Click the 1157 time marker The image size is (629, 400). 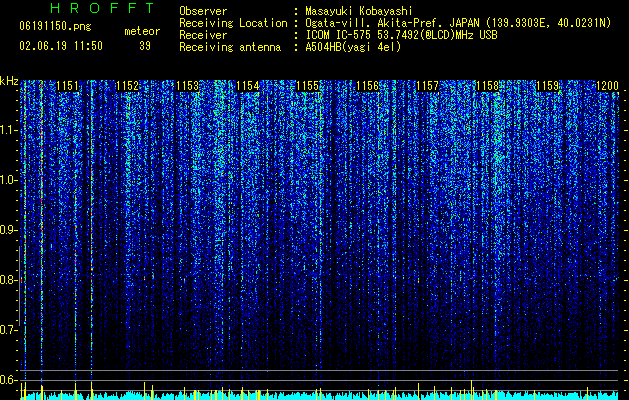428,86
